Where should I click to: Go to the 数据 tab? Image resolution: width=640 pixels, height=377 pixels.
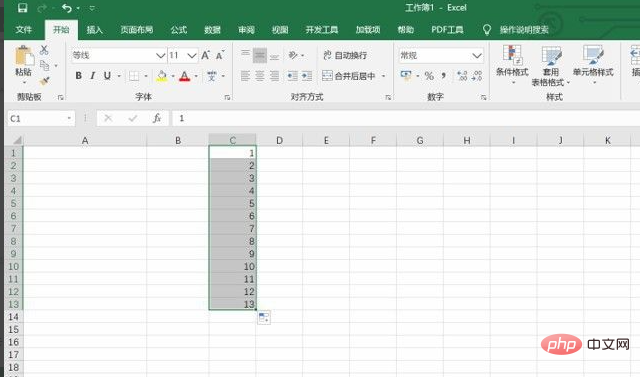tap(212, 29)
